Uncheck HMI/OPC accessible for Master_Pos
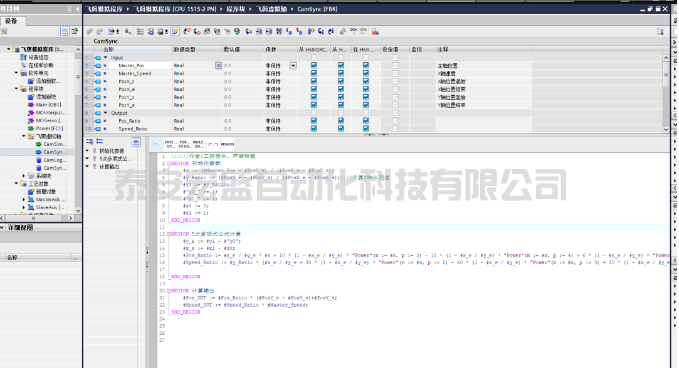679x371 pixels. coord(314,65)
